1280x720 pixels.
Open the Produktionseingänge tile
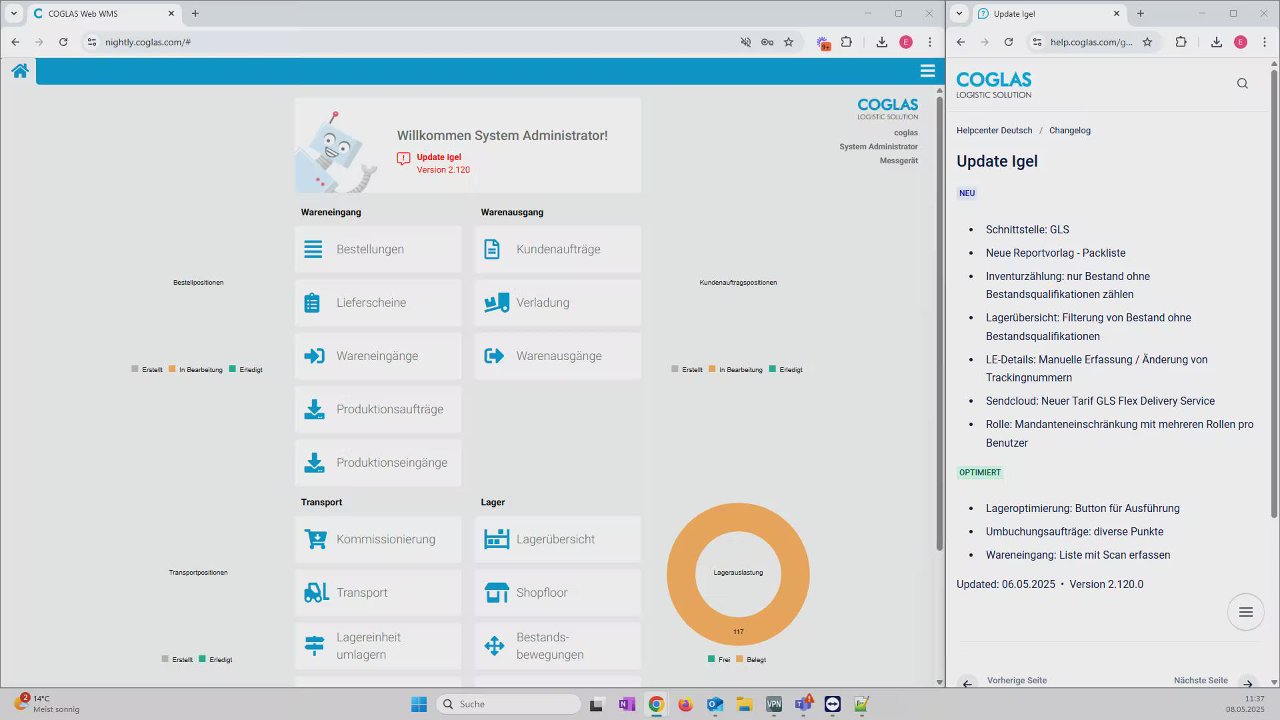378,463
